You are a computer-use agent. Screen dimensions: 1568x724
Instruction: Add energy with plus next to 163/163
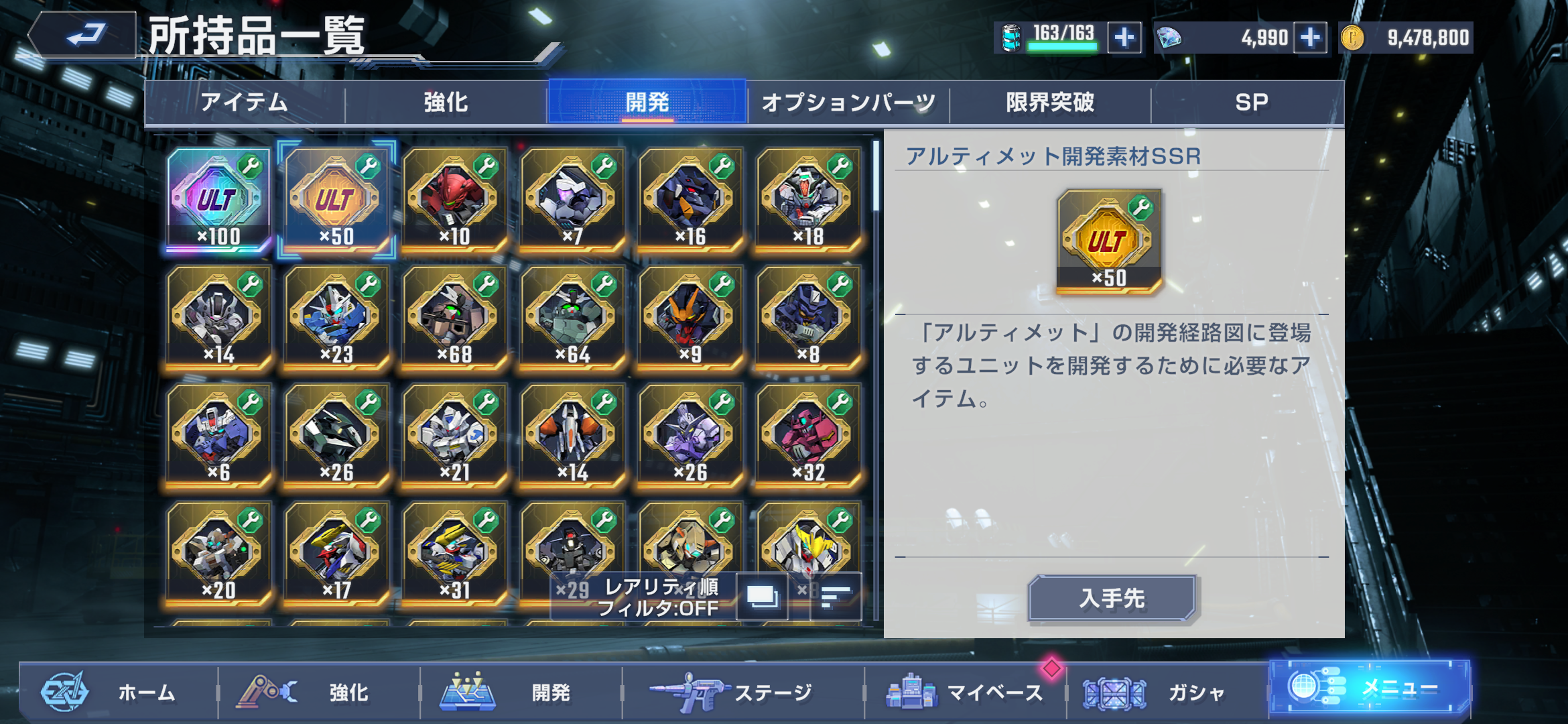click(x=1124, y=37)
